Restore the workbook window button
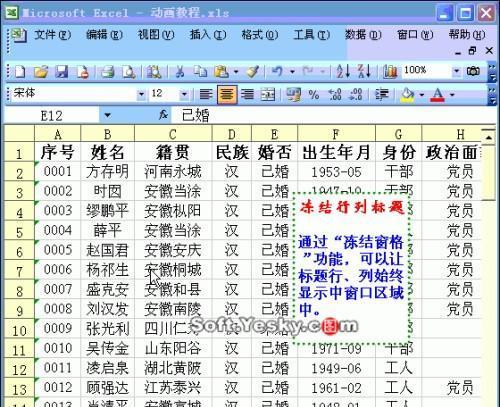This screenshot has height=407, width=500. click(x=473, y=51)
